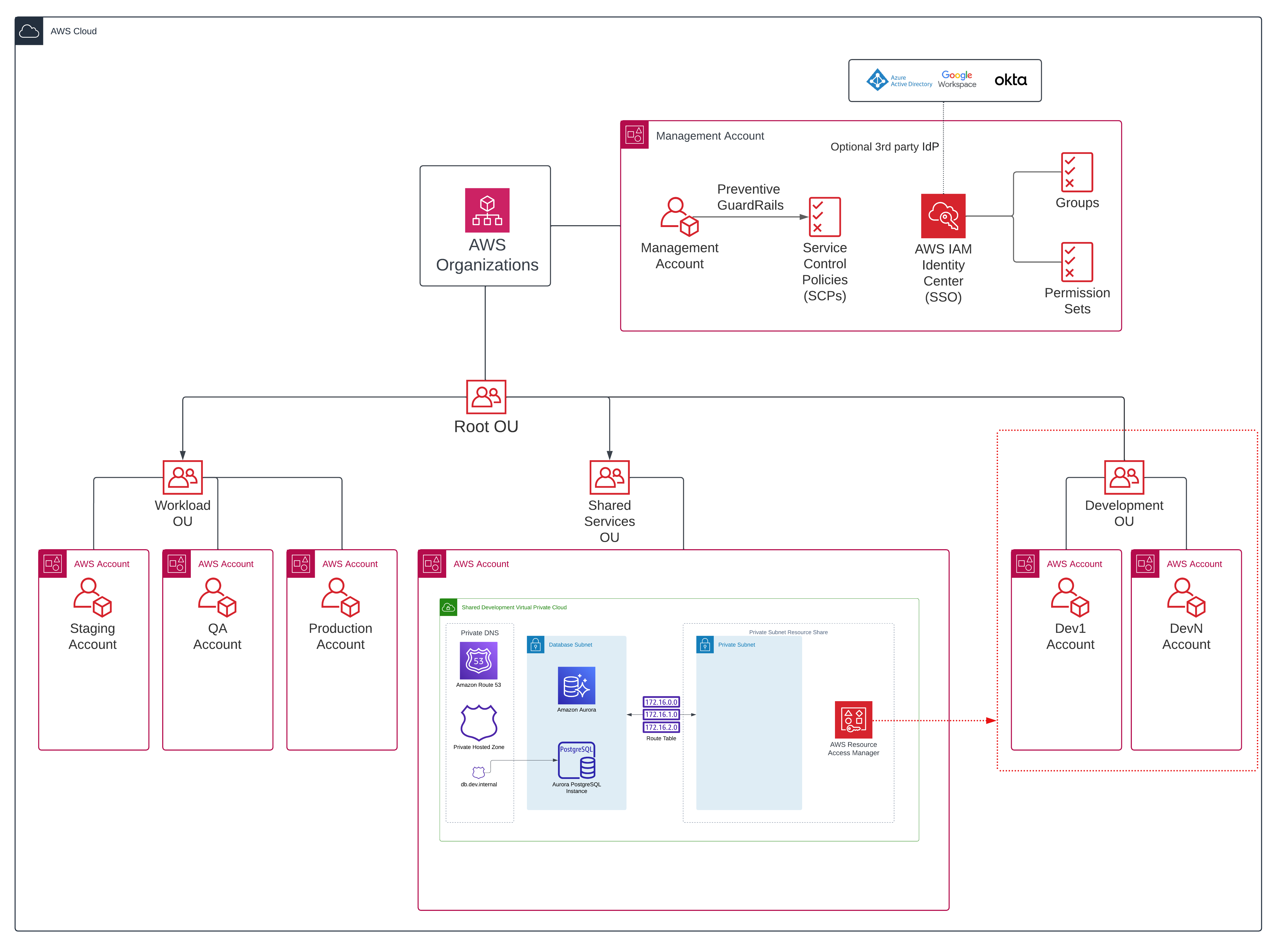
Task: Click the Development OU icon
Action: point(1124,477)
